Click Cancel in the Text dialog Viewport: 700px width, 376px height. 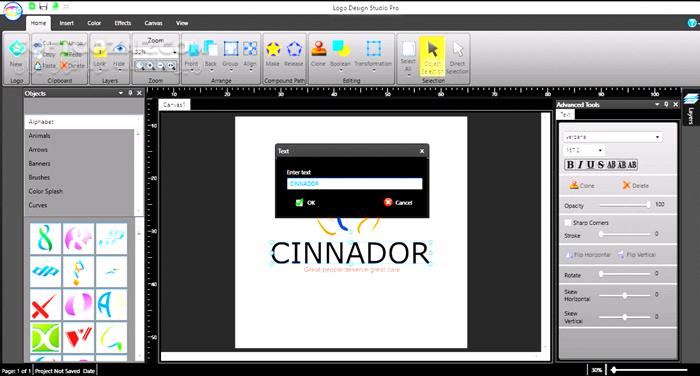[x=398, y=203]
